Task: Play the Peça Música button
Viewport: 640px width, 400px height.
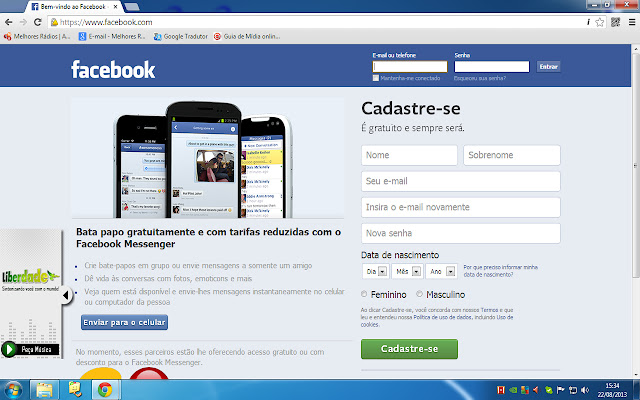Action: click(30, 349)
